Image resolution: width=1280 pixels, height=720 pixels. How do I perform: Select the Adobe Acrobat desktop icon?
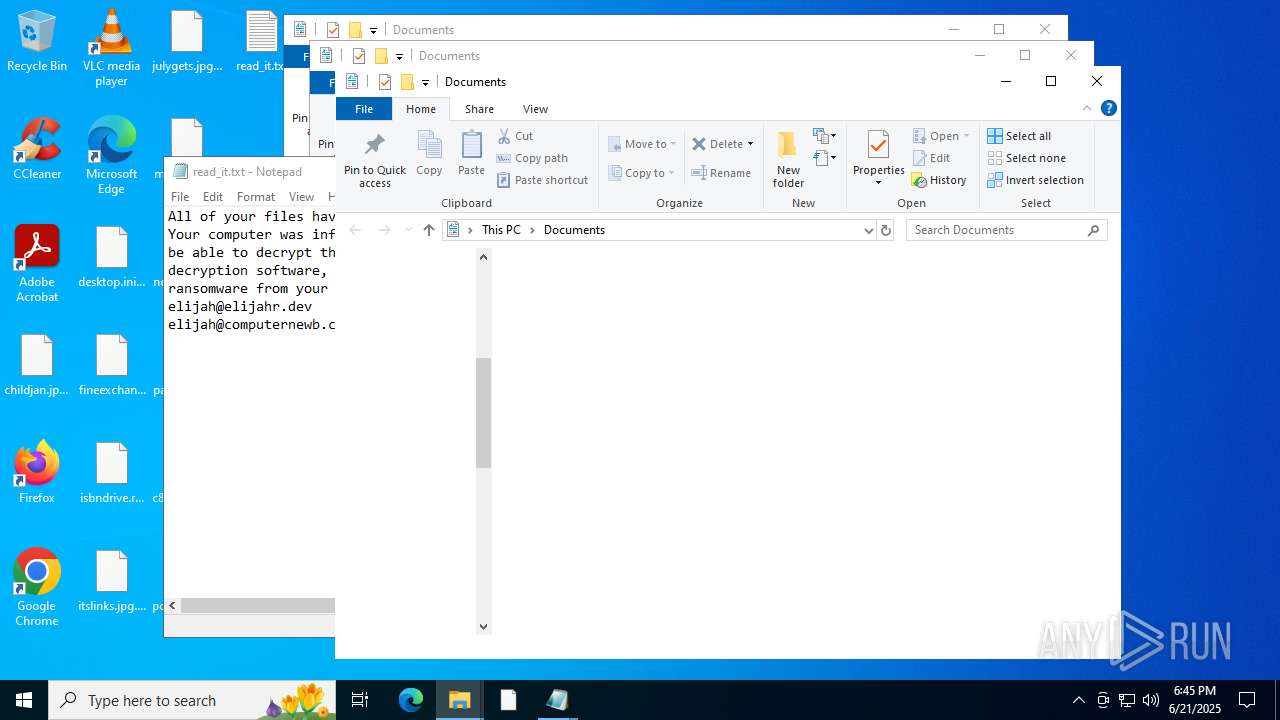pyautogui.click(x=37, y=263)
